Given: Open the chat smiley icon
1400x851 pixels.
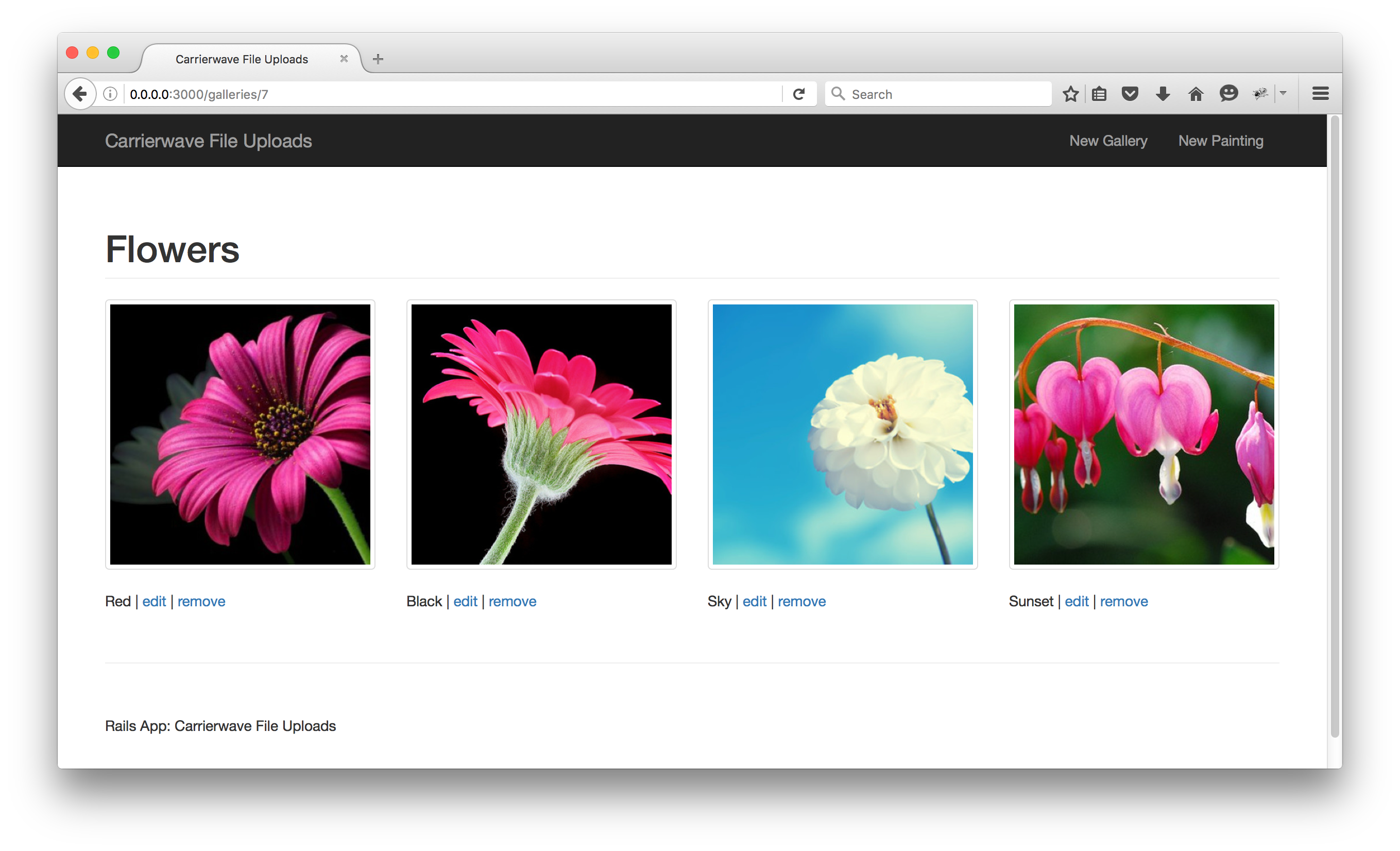Looking at the screenshot, I should 1228,94.
